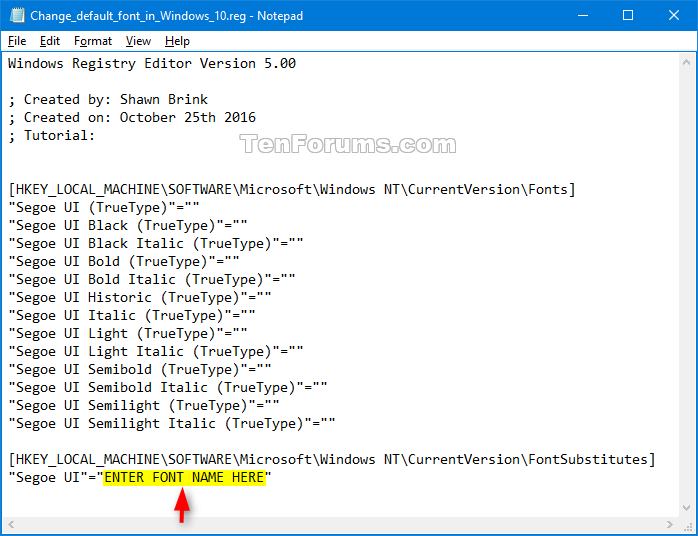Click the "Segoe UI Bold Italic (TrueType)" line

pos(152,280)
